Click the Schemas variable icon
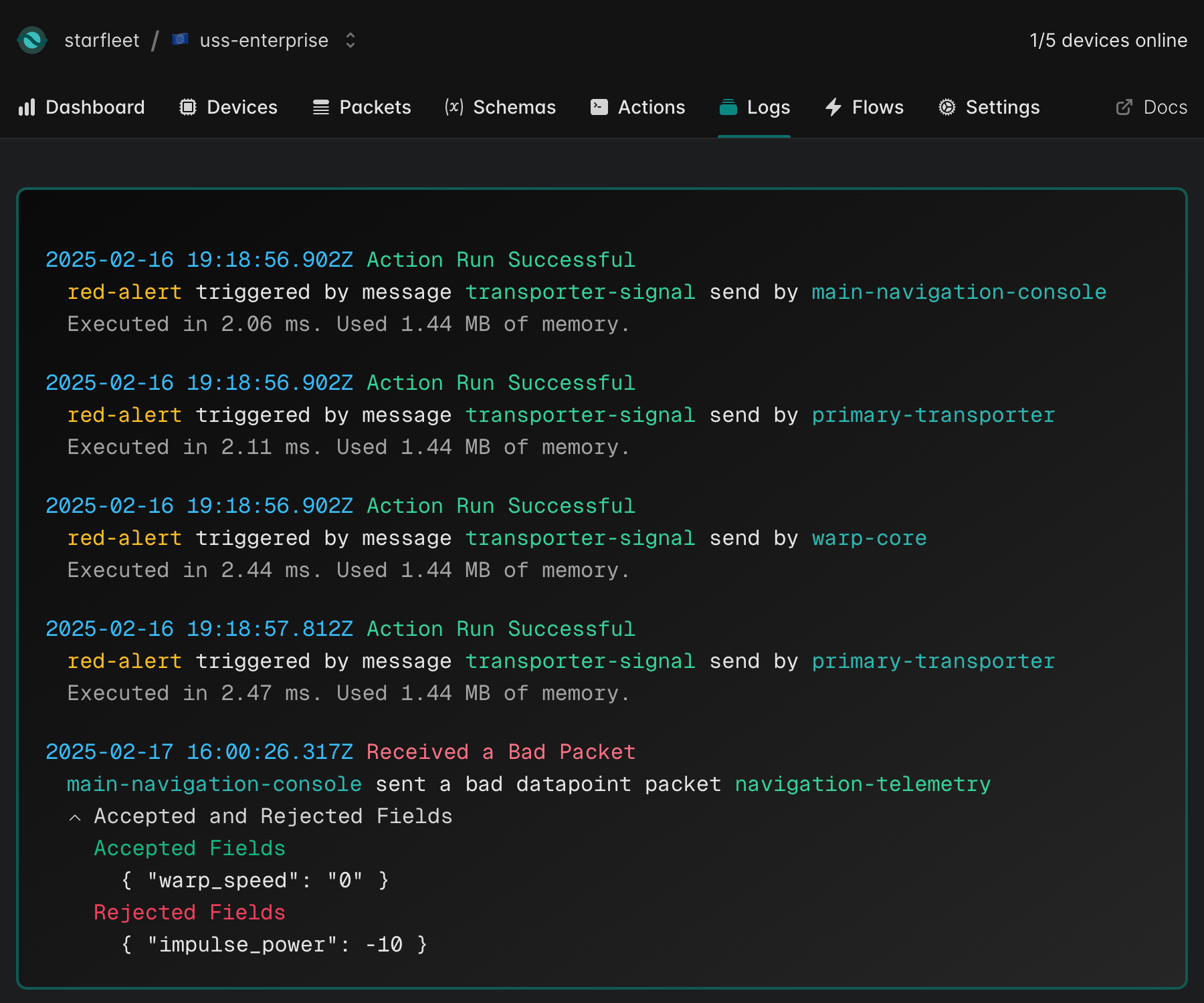The height and width of the screenshot is (1003, 1204). tap(454, 107)
